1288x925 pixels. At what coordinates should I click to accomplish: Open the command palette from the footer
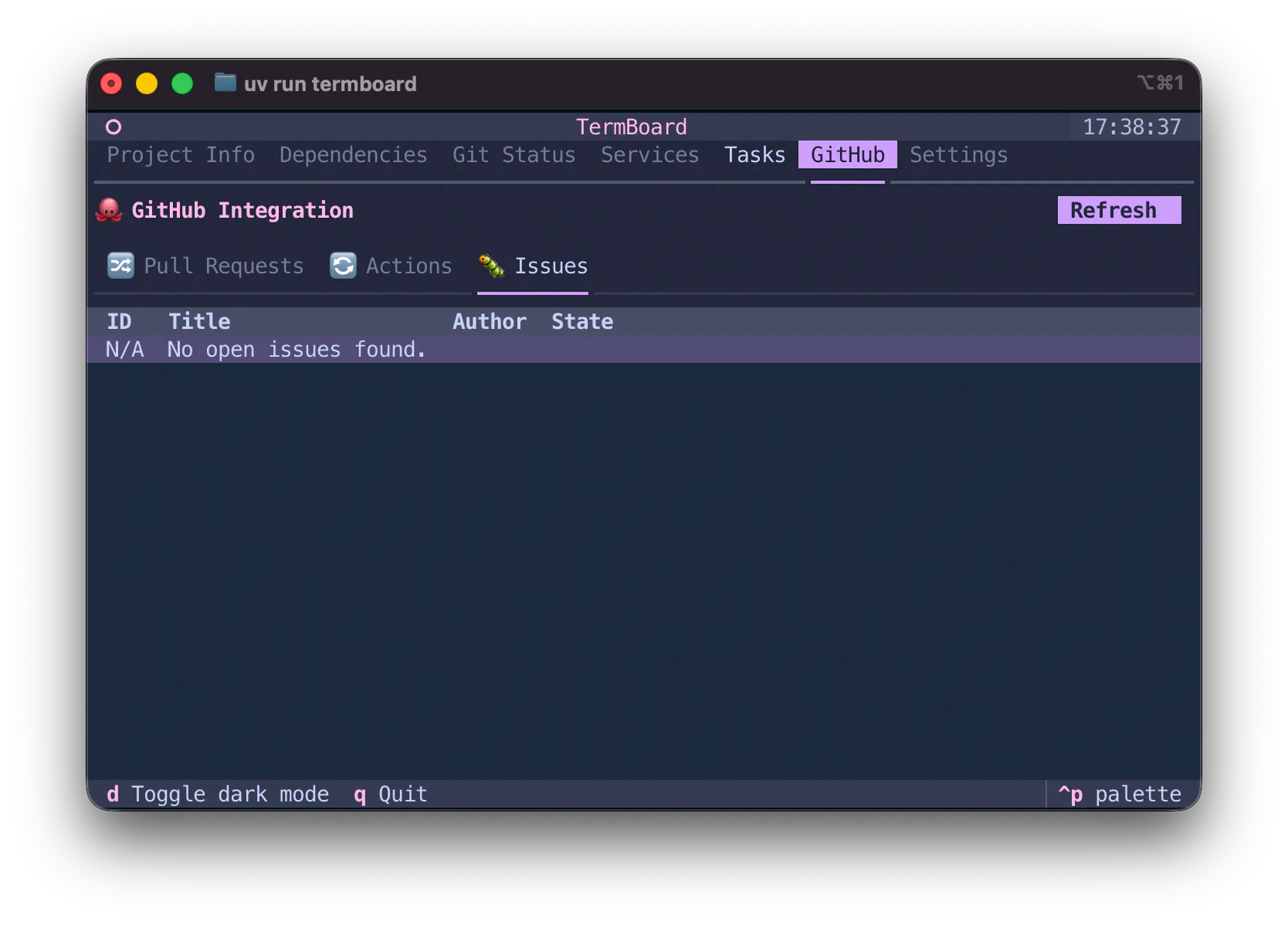(x=1120, y=794)
